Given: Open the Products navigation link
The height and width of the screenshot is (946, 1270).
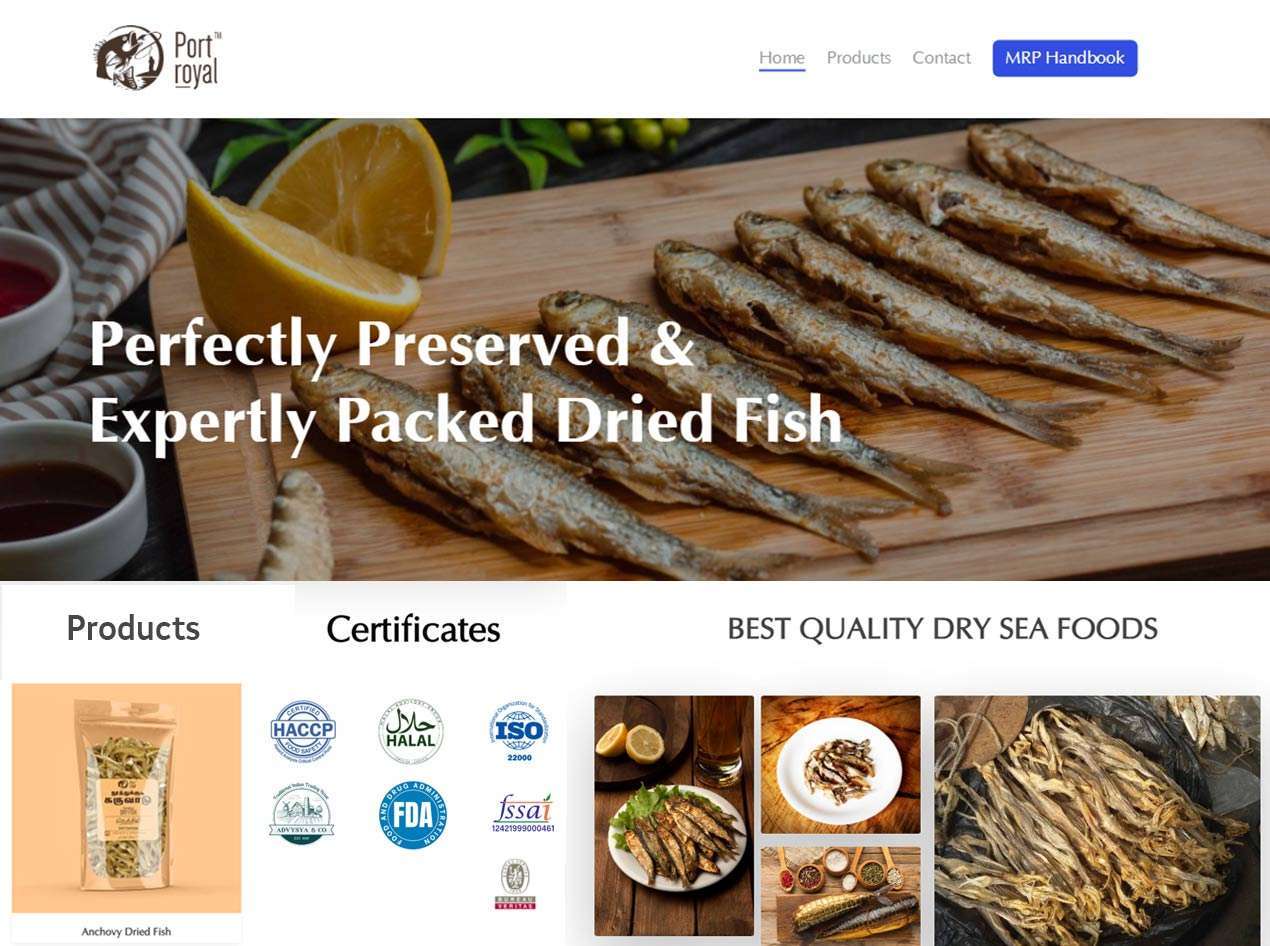Looking at the screenshot, I should (x=859, y=58).
